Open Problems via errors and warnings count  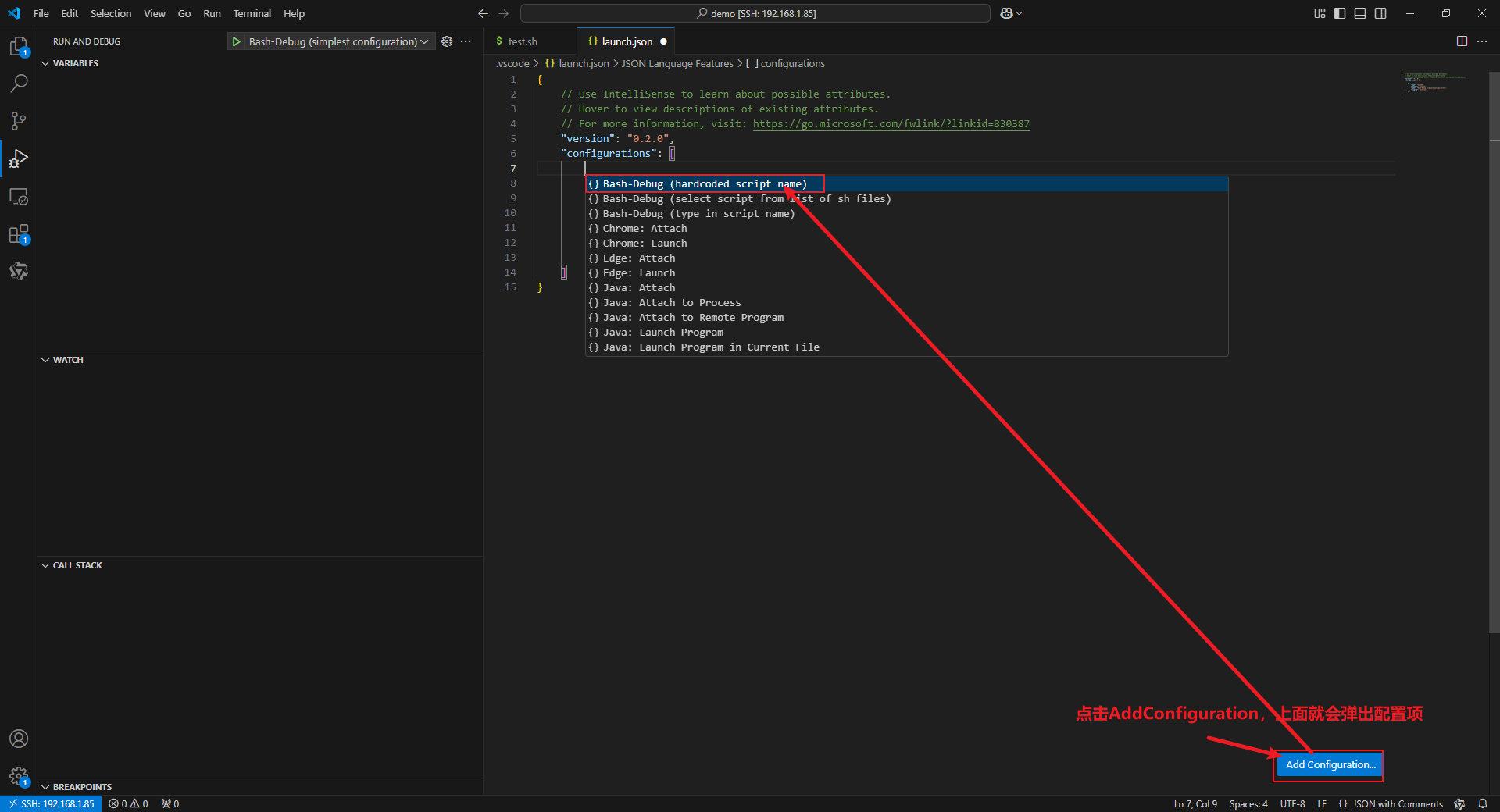[x=128, y=803]
